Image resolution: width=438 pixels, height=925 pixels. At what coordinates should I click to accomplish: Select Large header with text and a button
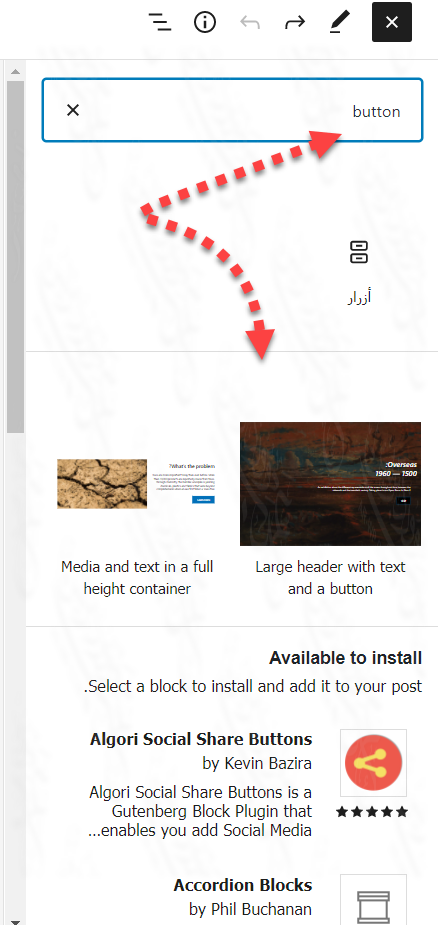(331, 578)
